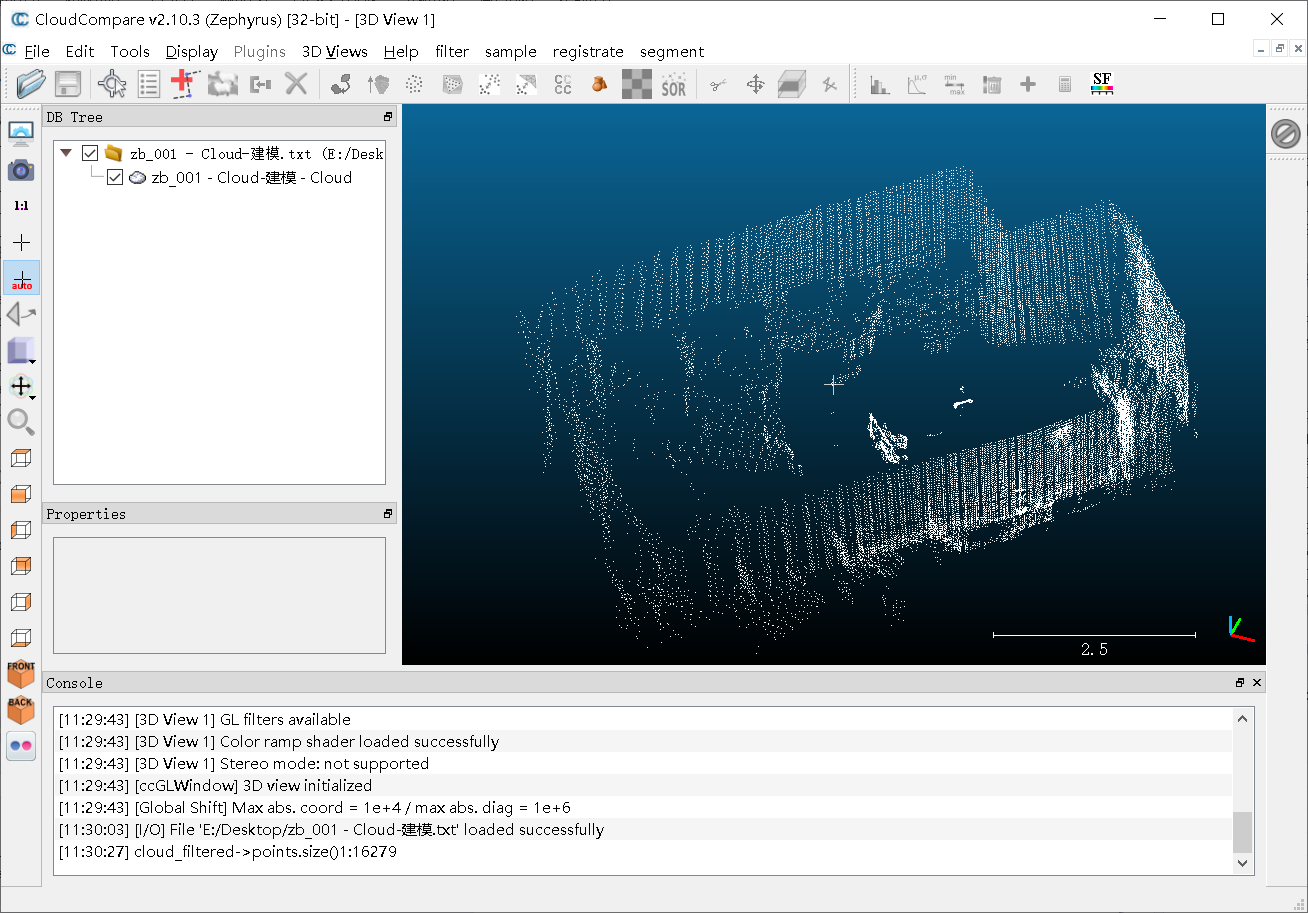Screen dimensions: 1308x913
Task: Add constant scalar field plus icon
Action: (x=1028, y=85)
